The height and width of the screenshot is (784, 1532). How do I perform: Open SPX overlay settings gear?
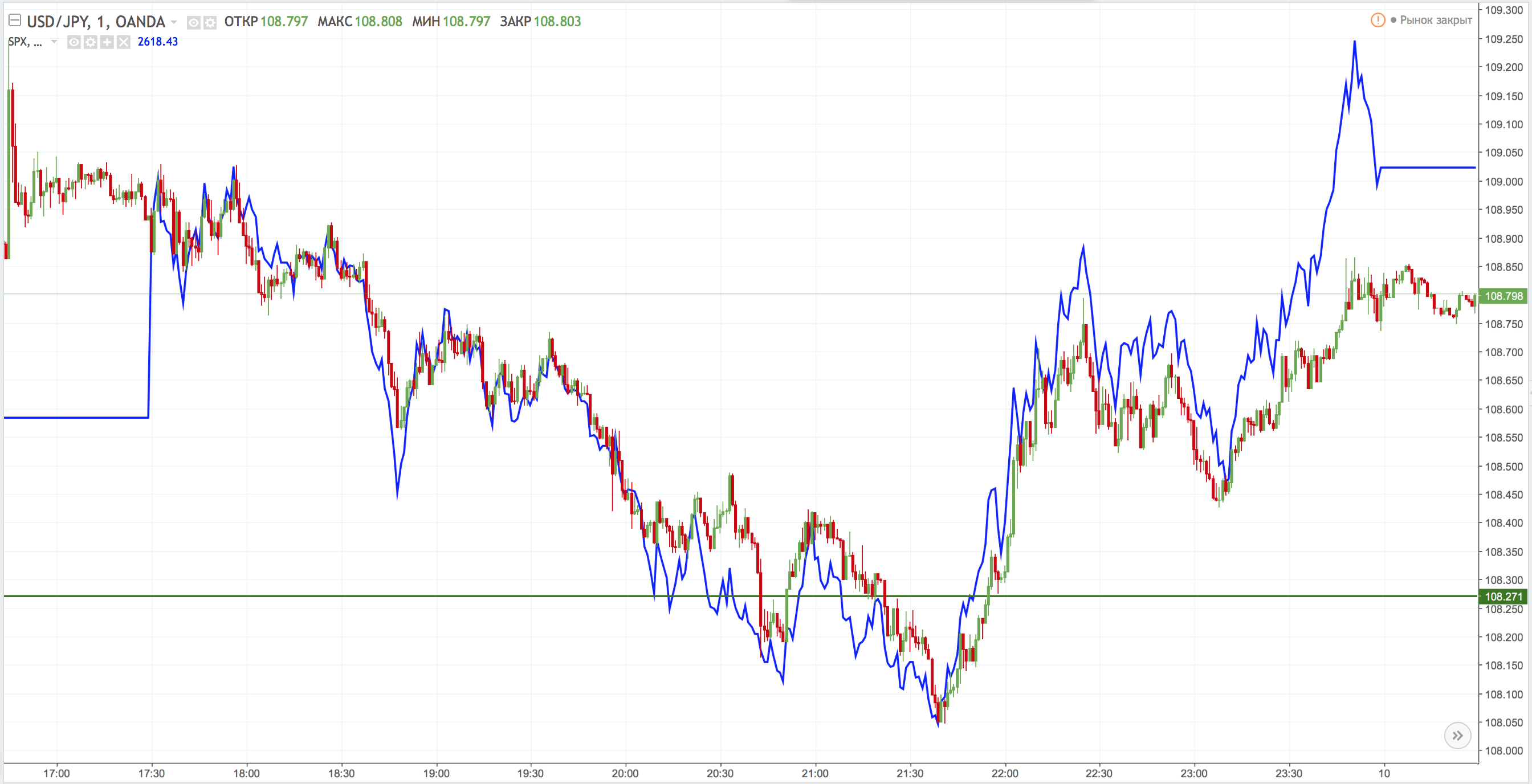pyautogui.click(x=91, y=42)
